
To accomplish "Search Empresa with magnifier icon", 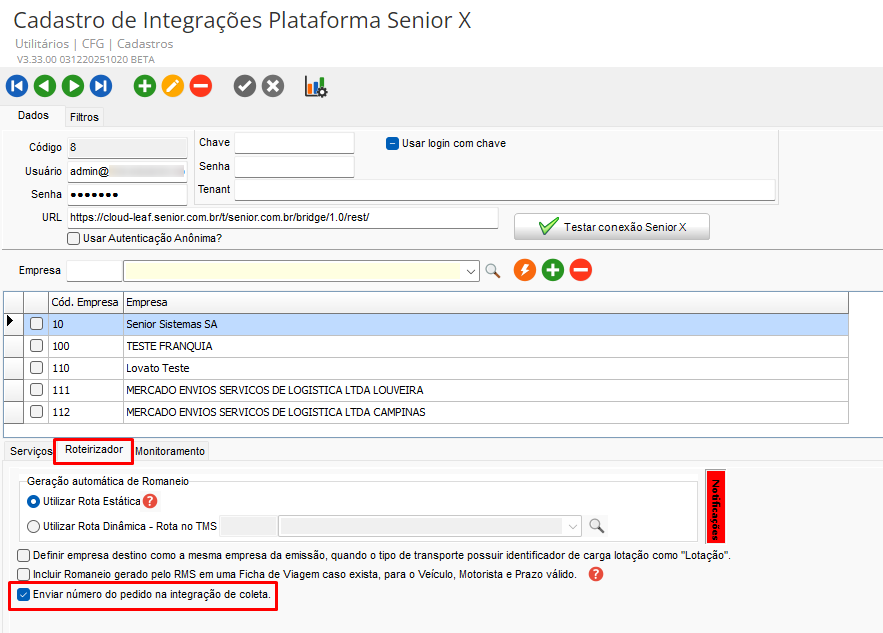I will coord(493,271).
